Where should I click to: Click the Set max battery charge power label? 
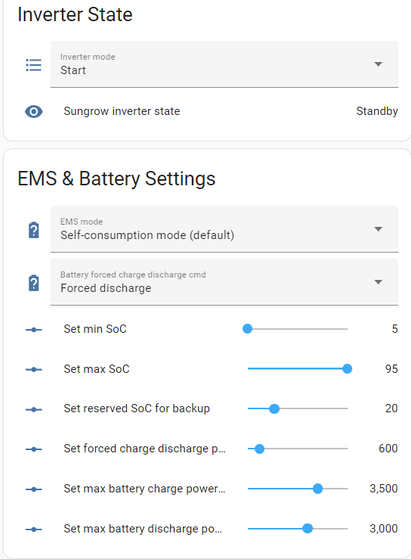pos(144,488)
